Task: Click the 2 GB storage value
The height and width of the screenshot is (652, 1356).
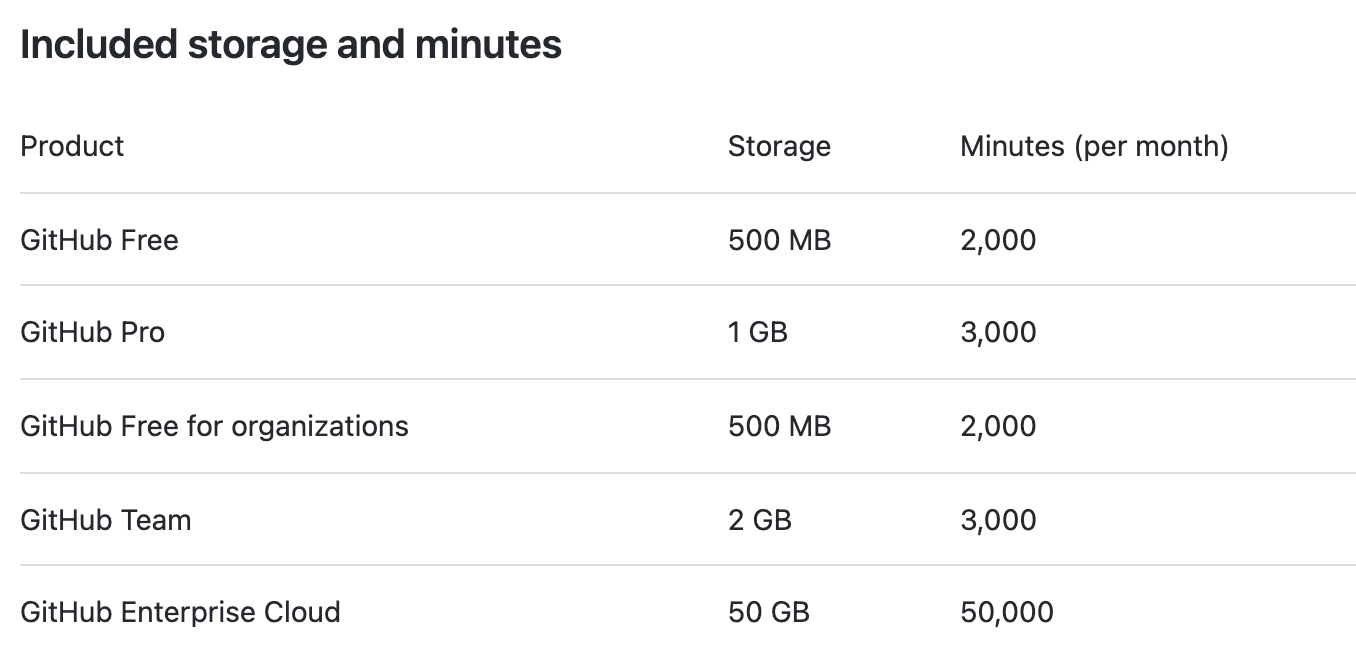Action: pyautogui.click(x=759, y=520)
